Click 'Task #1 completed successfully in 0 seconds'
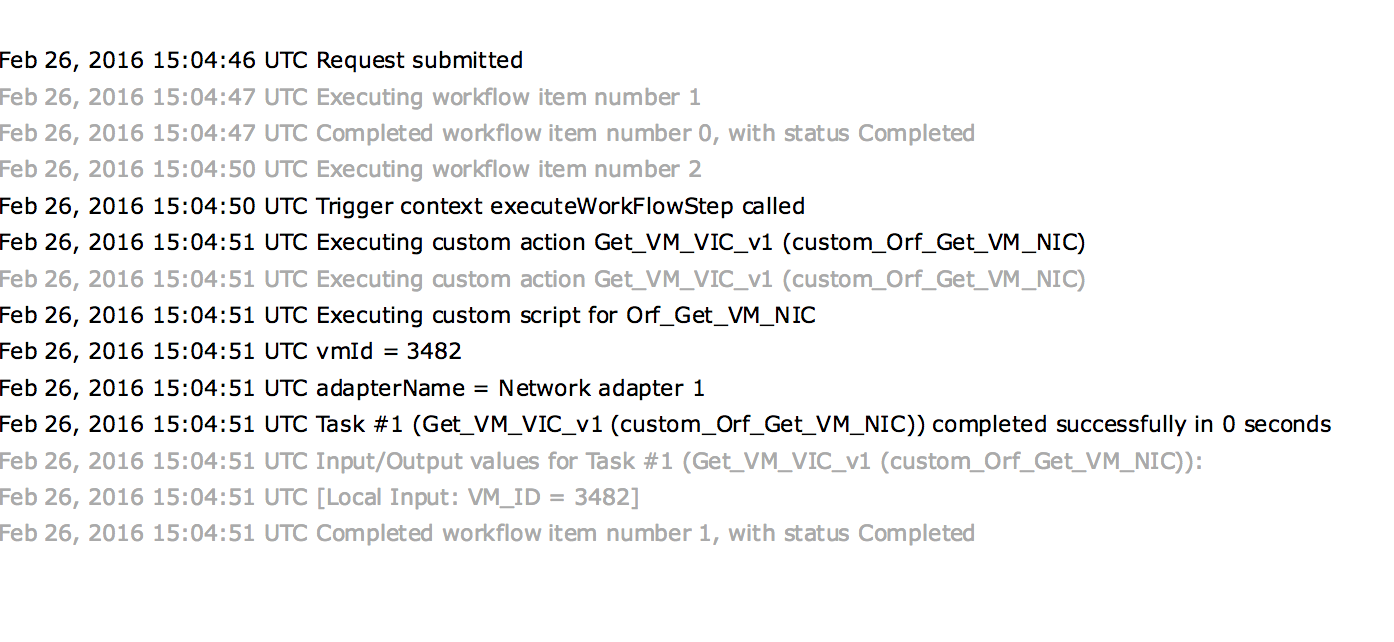Image resolution: width=1394 pixels, height=642 pixels. tap(665, 424)
